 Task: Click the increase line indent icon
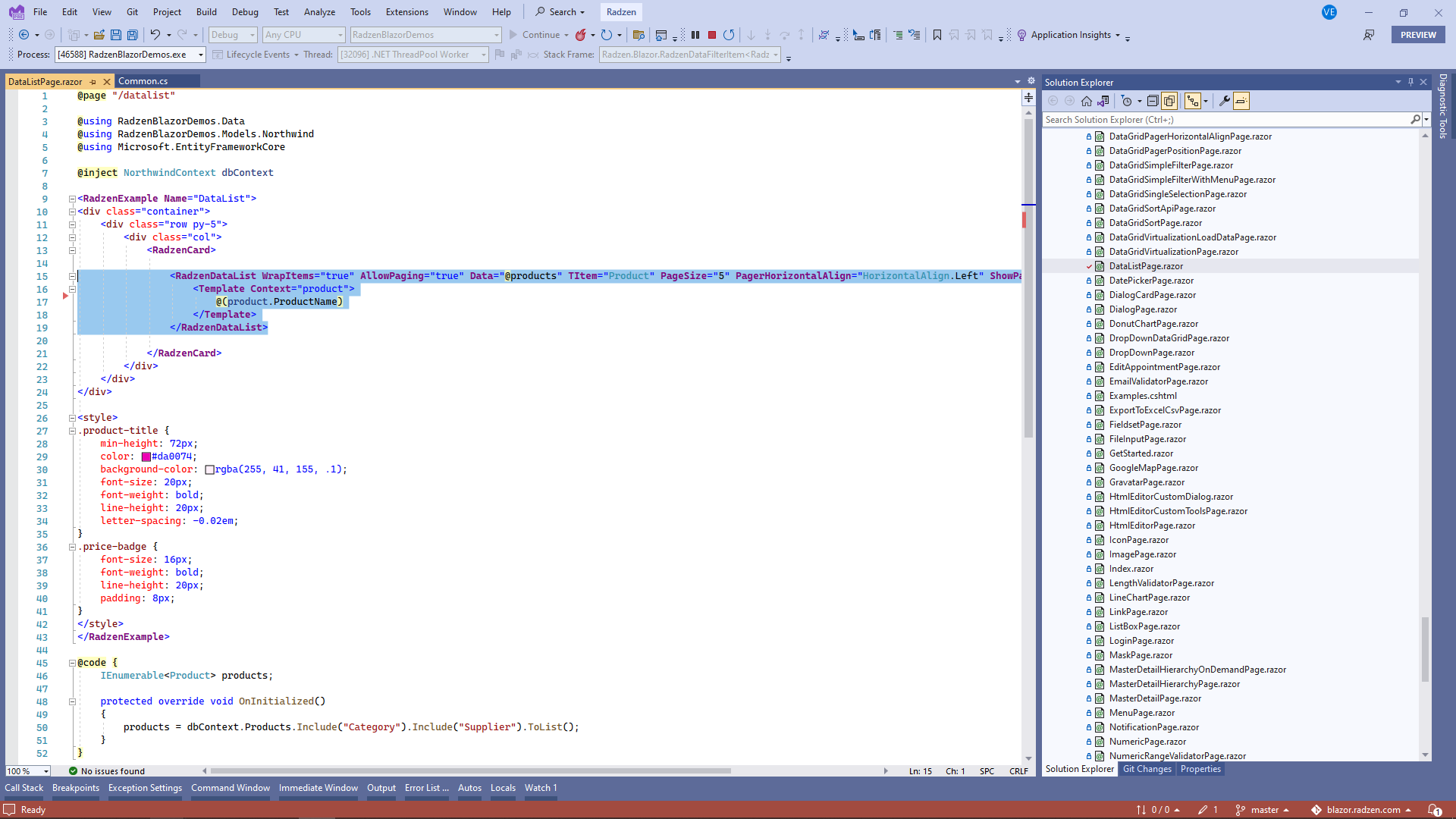click(x=898, y=35)
